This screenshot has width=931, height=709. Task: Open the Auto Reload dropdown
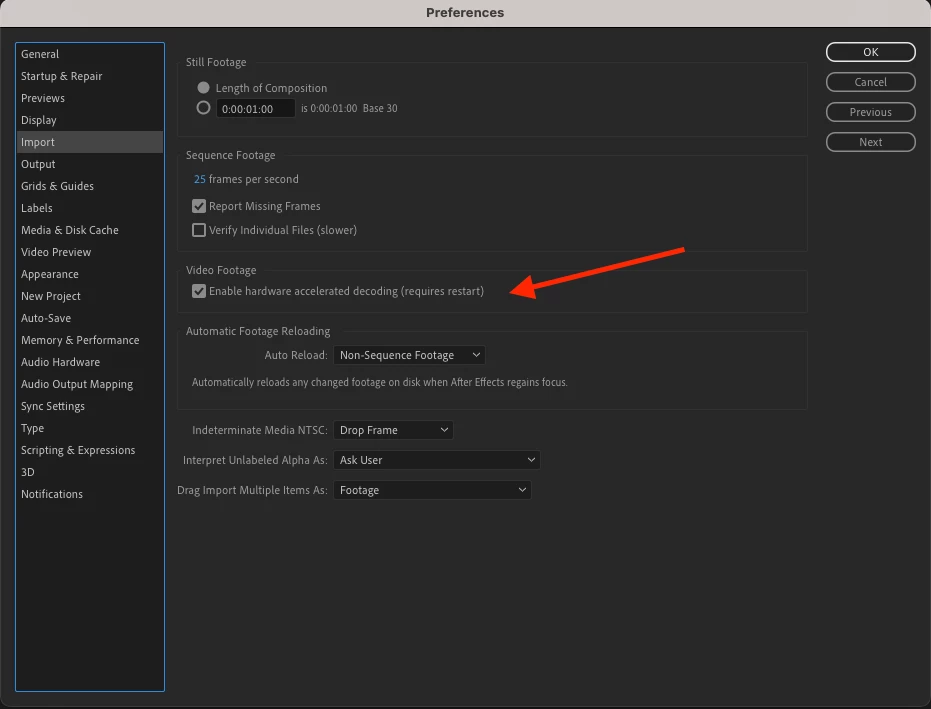click(x=409, y=355)
